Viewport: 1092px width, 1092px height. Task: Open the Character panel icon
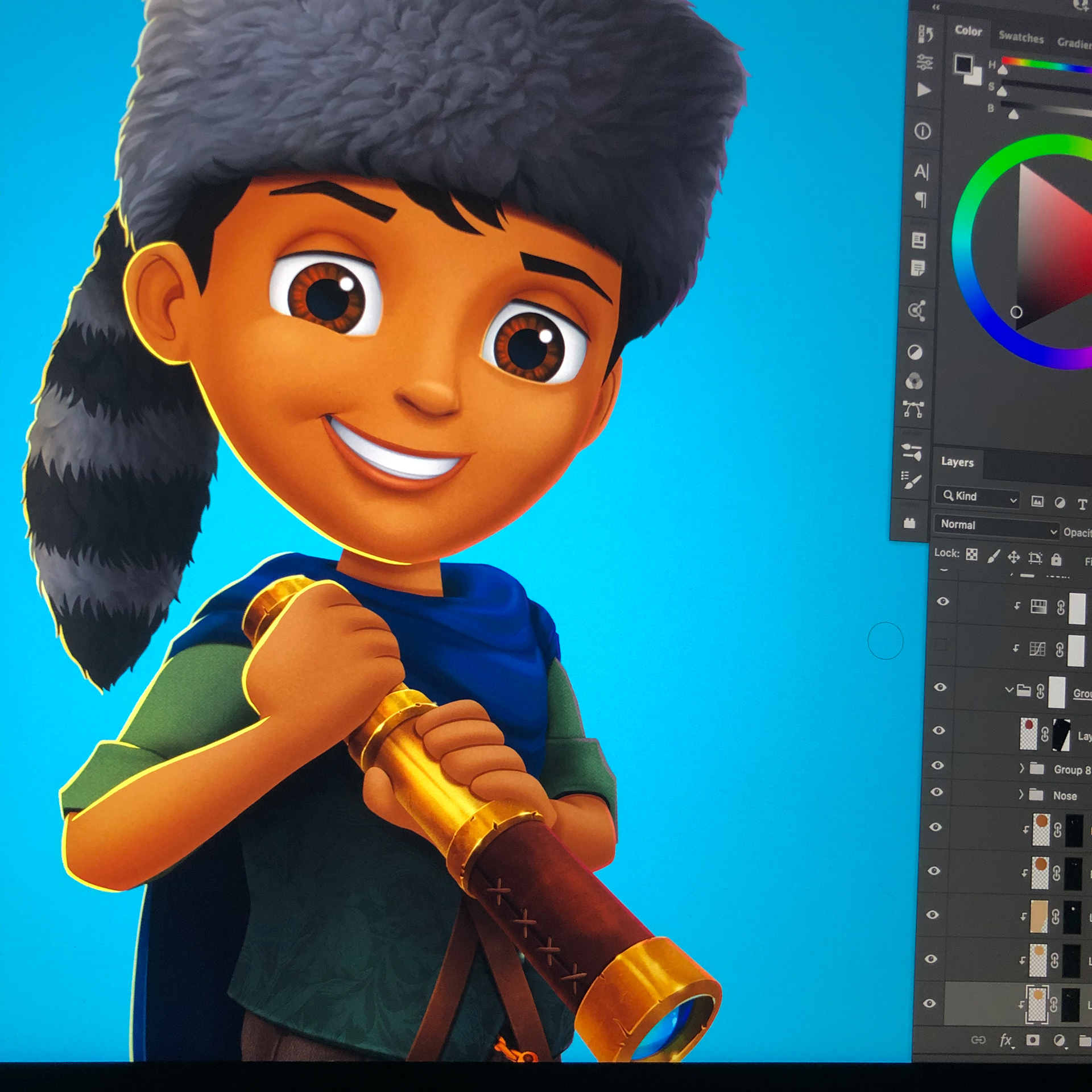pyautogui.click(x=921, y=171)
